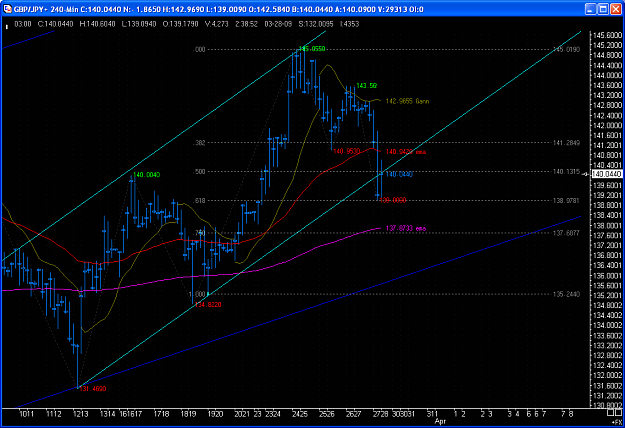Click the S:132.0095 value in info line
This screenshot has height=428, width=625.
[316, 24]
